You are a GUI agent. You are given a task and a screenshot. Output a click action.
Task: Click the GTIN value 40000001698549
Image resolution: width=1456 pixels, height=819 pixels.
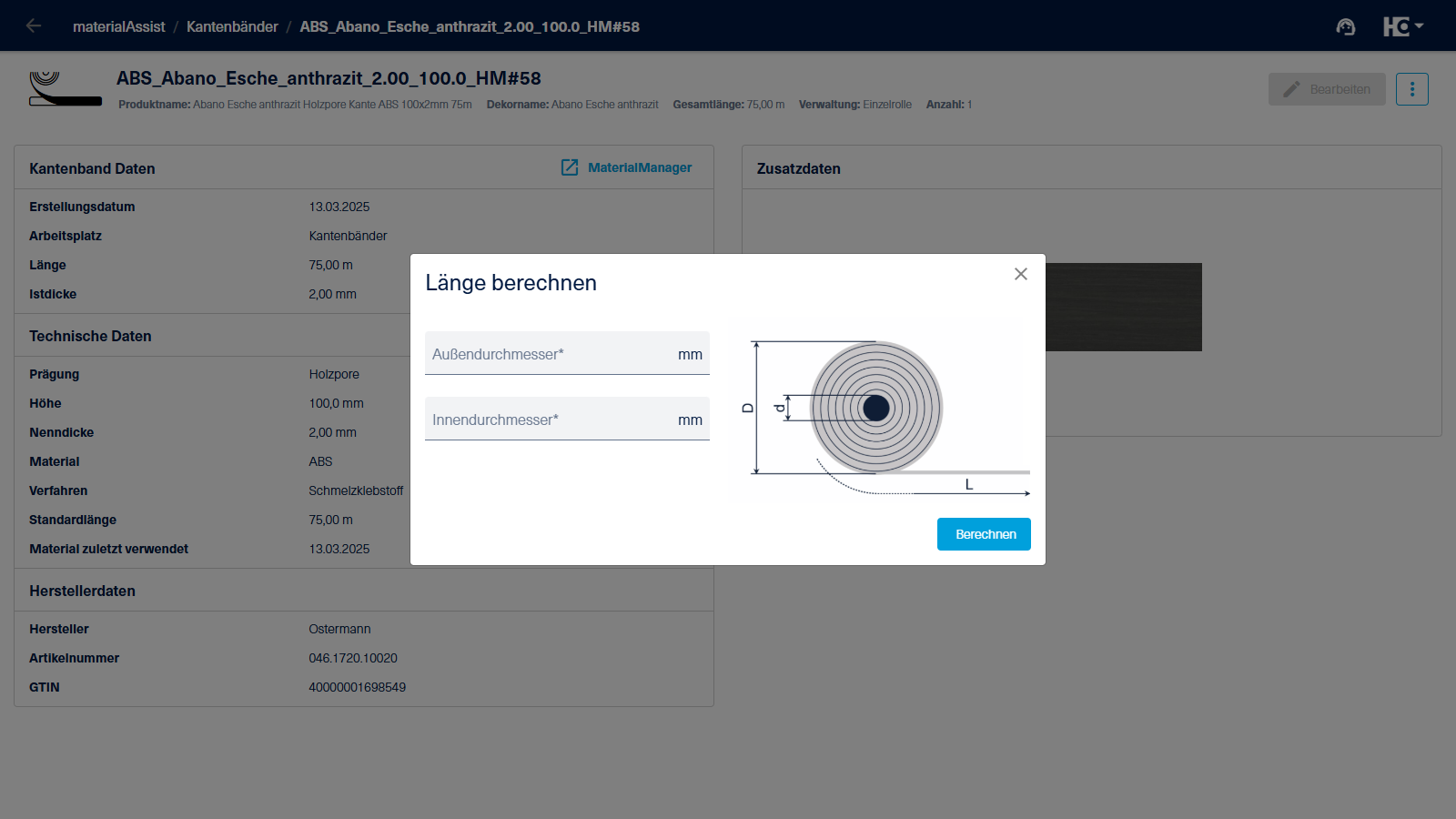(x=357, y=687)
